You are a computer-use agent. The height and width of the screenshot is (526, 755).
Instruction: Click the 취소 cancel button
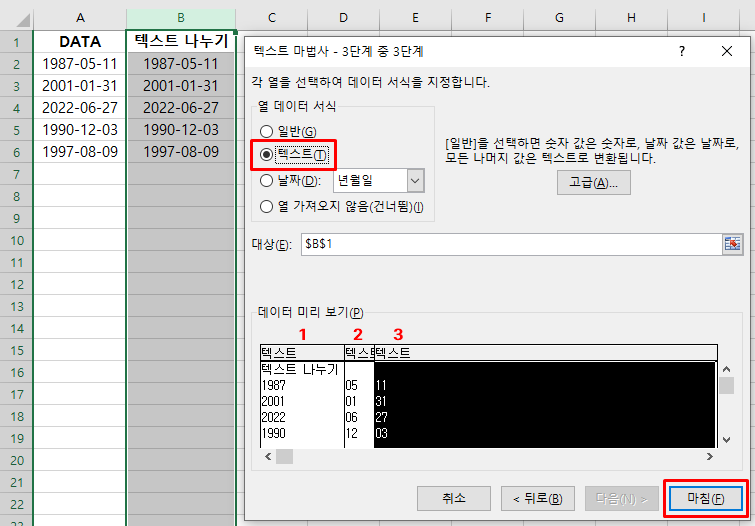[454, 498]
